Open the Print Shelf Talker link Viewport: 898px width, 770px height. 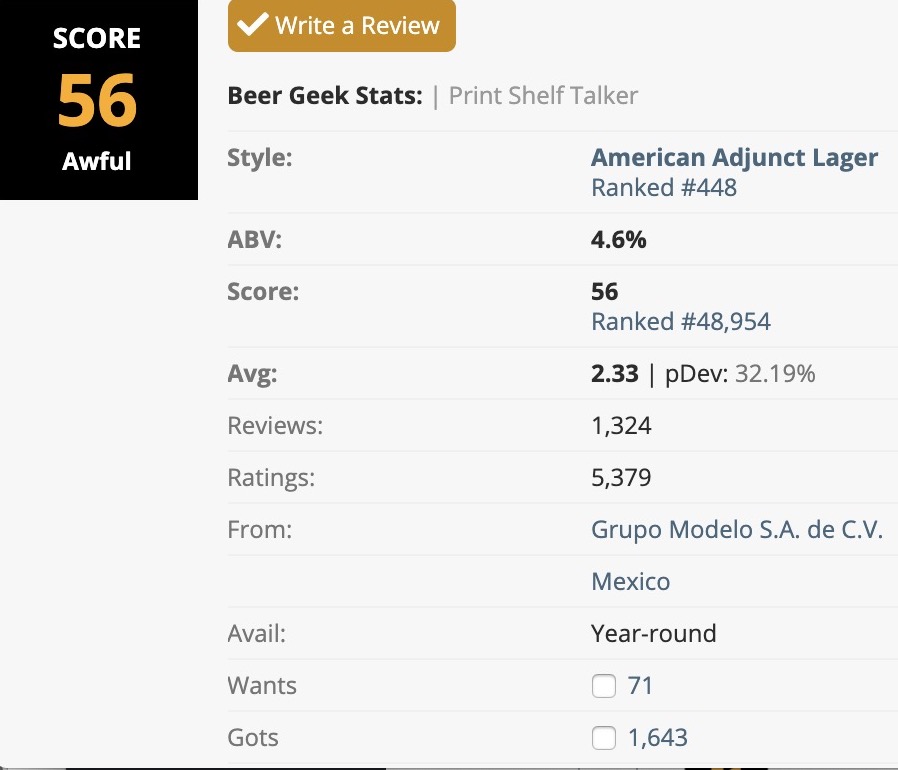(x=543, y=96)
